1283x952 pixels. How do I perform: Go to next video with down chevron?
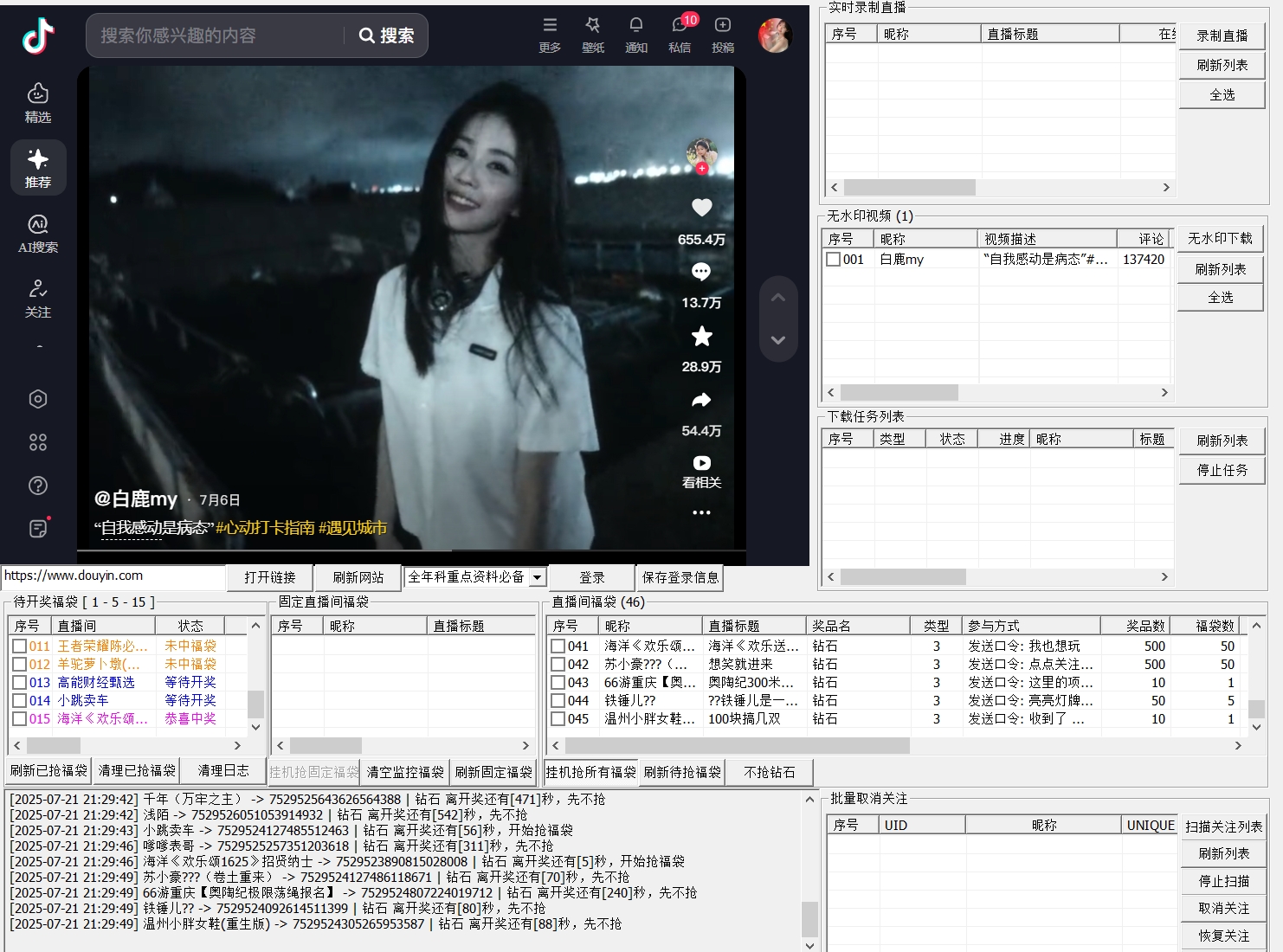778,340
